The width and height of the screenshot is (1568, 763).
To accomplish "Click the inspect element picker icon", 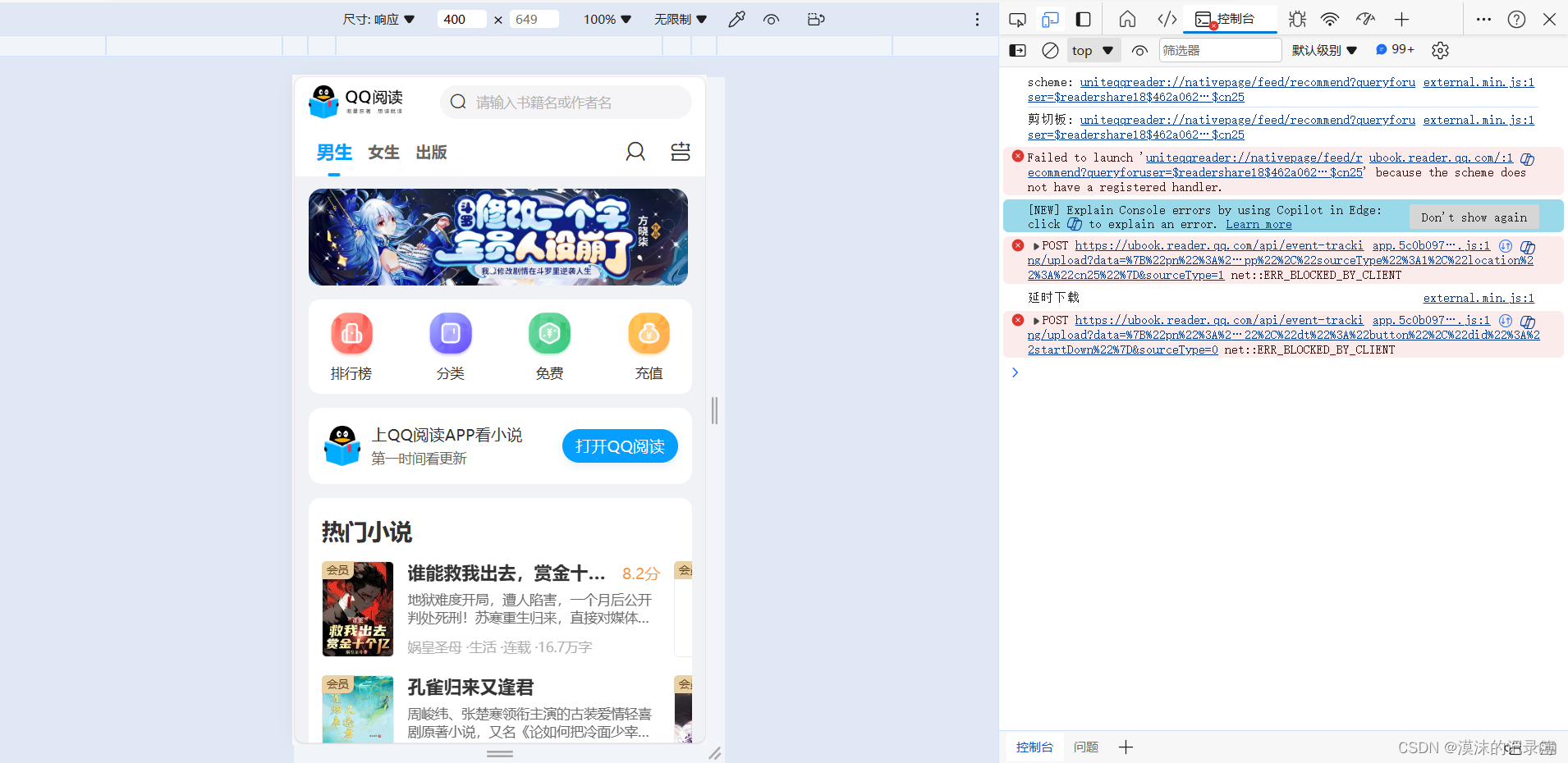I will click(x=1017, y=20).
